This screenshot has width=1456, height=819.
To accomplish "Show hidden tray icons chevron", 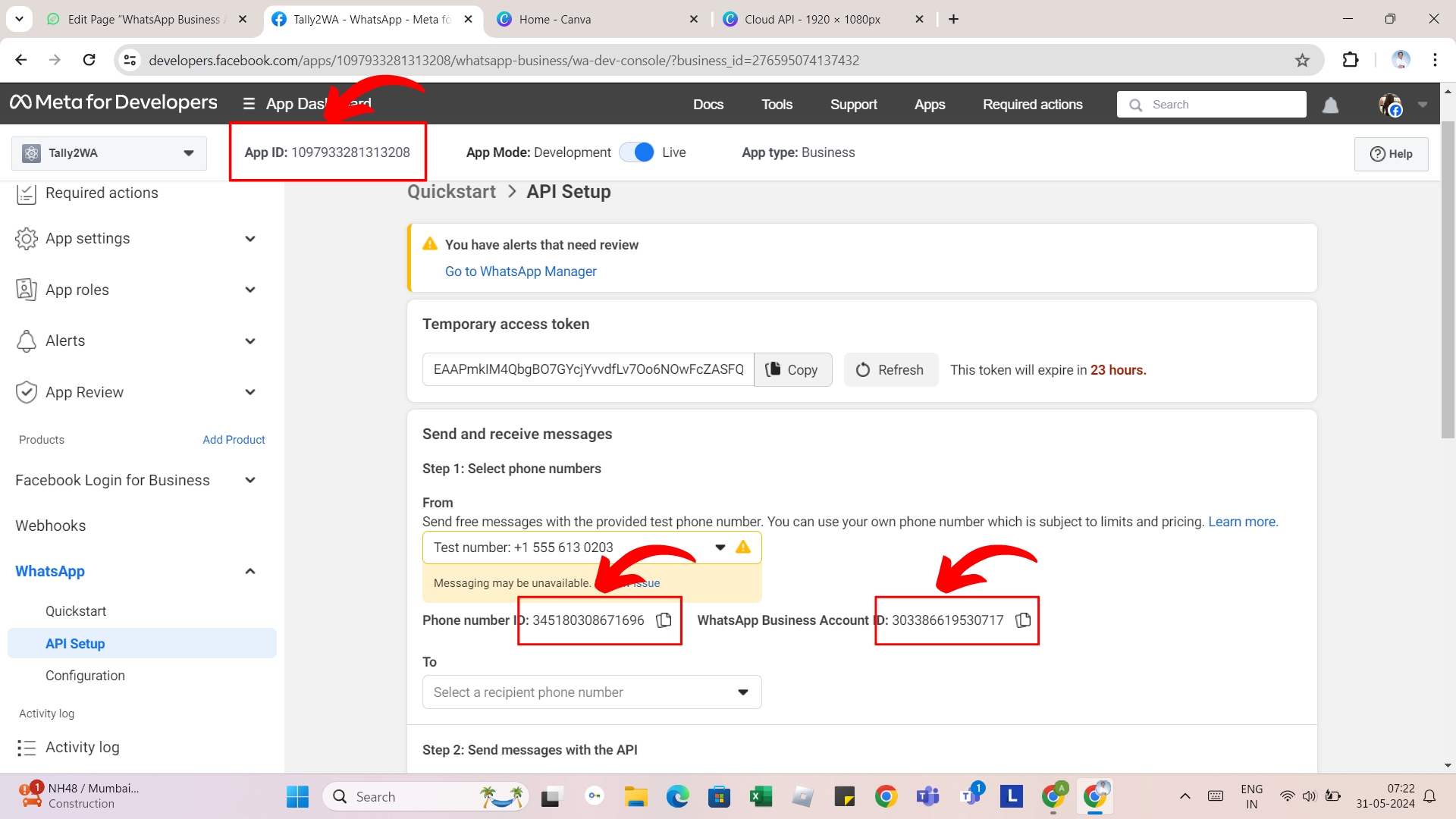I will pyautogui.click(x=1185, y=796).
